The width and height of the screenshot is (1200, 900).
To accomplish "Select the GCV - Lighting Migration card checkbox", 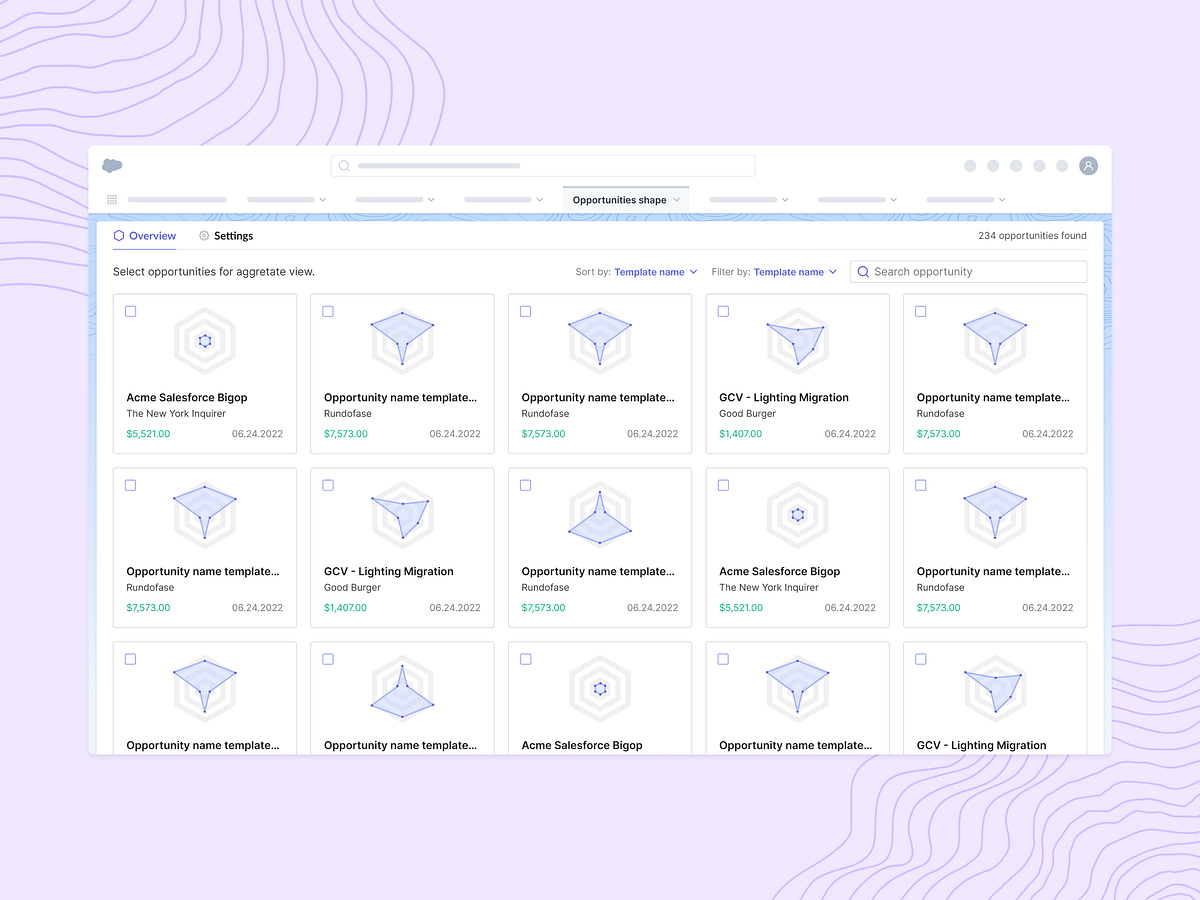I will [x=723, y=311].
